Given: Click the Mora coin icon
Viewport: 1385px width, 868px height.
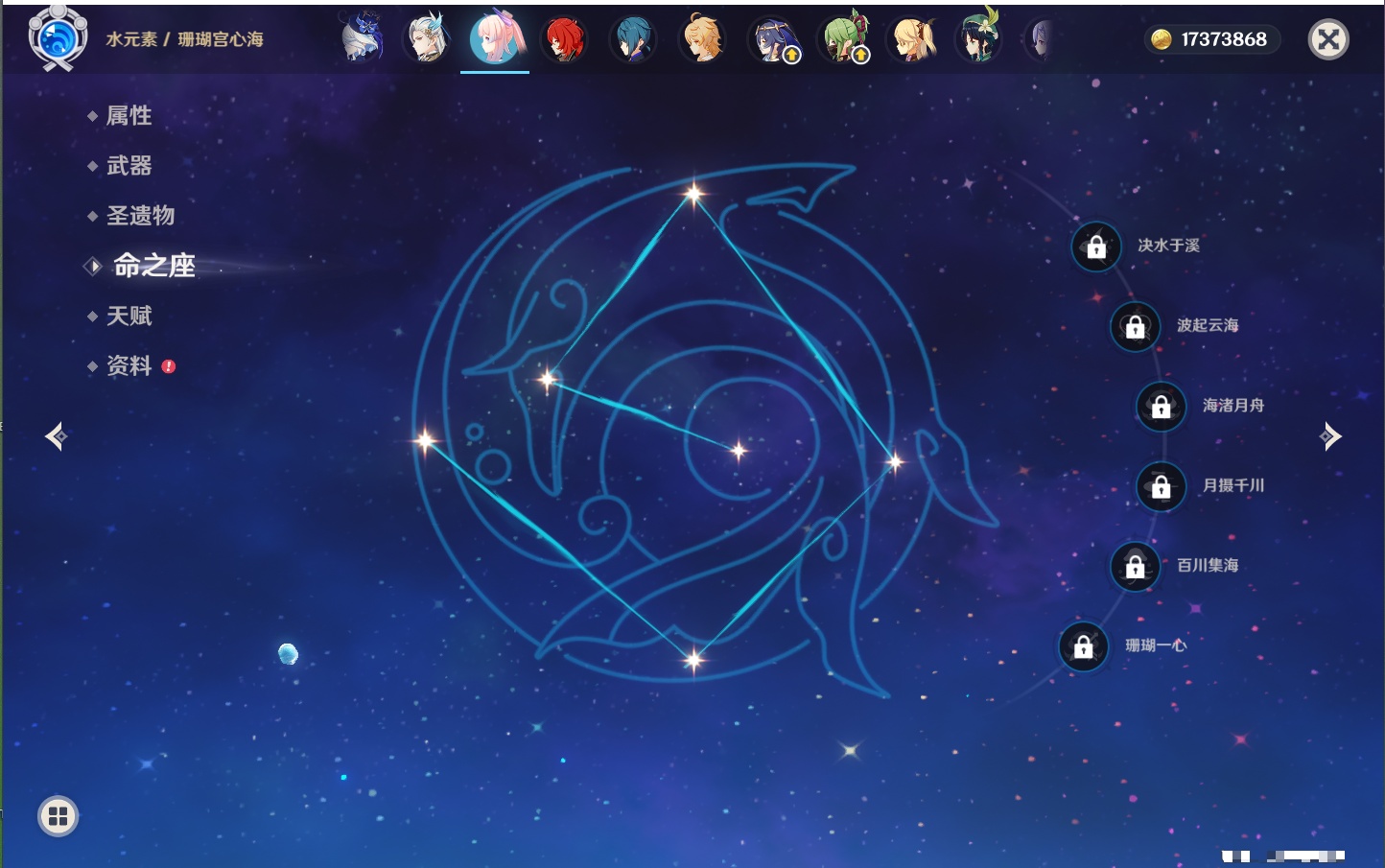Looking at the screenshot, I should tap(1162, 39).
